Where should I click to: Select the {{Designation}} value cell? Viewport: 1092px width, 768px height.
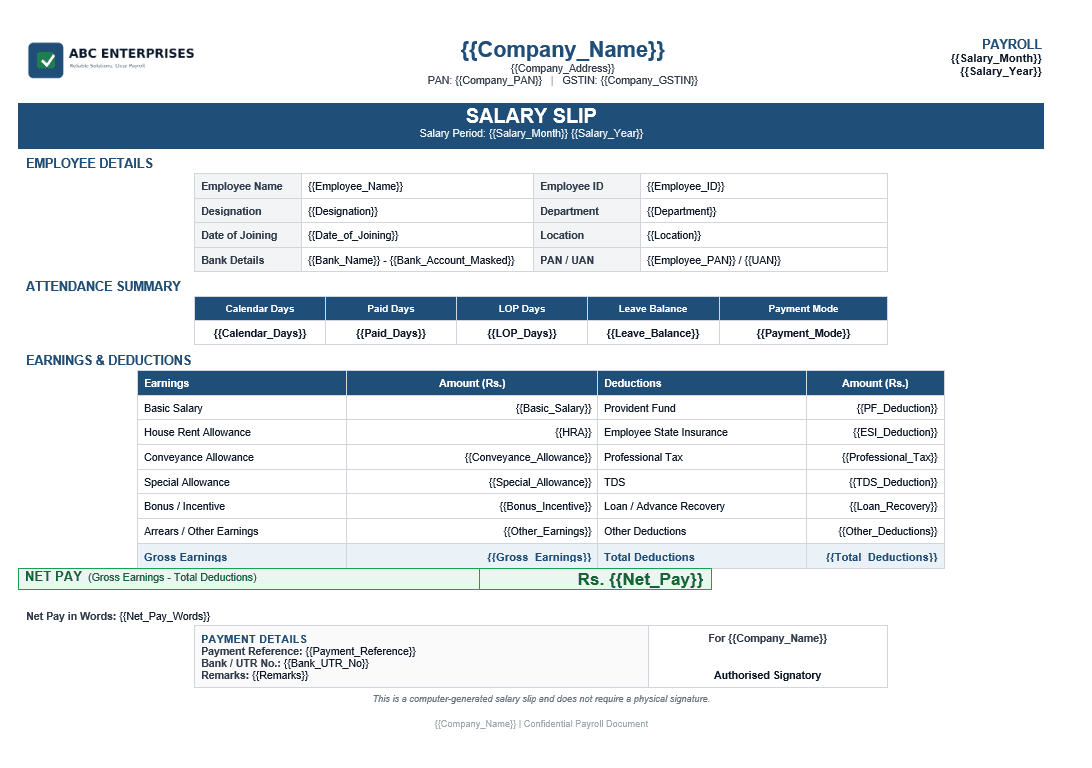(x=417, y=211)
